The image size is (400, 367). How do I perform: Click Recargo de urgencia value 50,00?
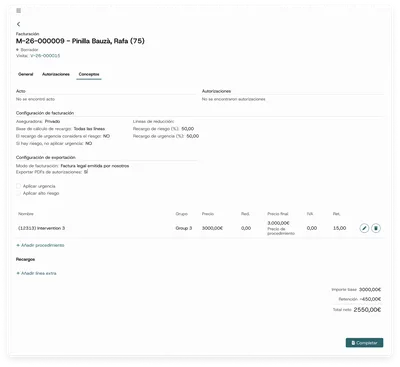(193, 136)
